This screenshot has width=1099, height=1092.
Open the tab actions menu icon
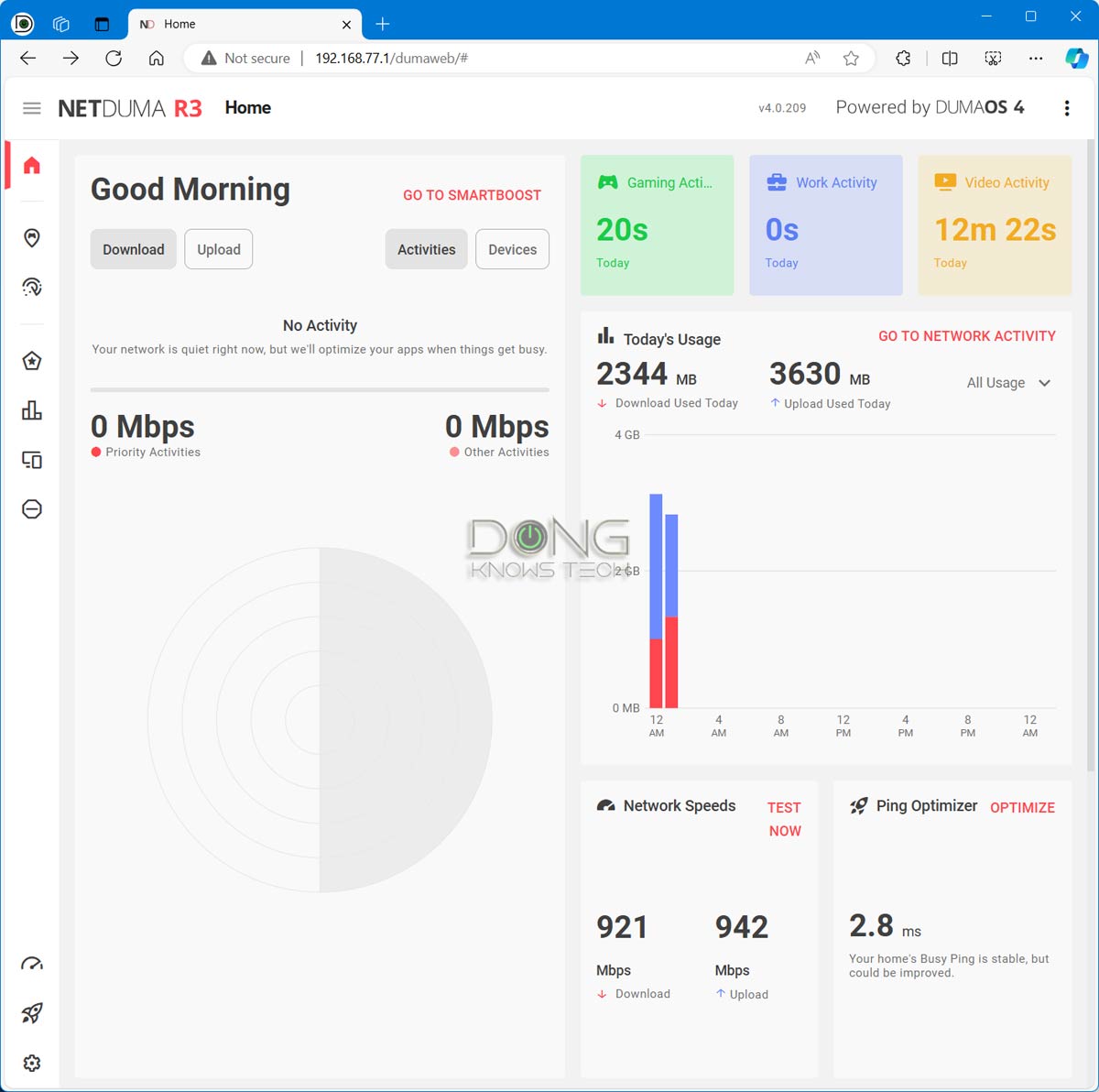[102, 25]
